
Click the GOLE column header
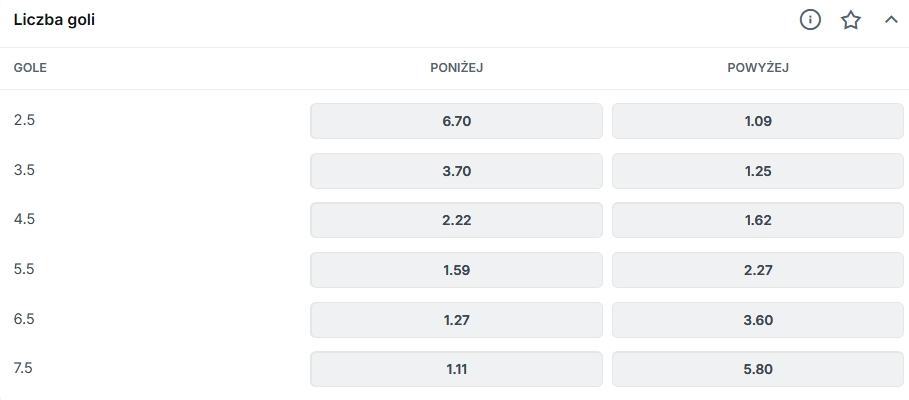[30, 68]
